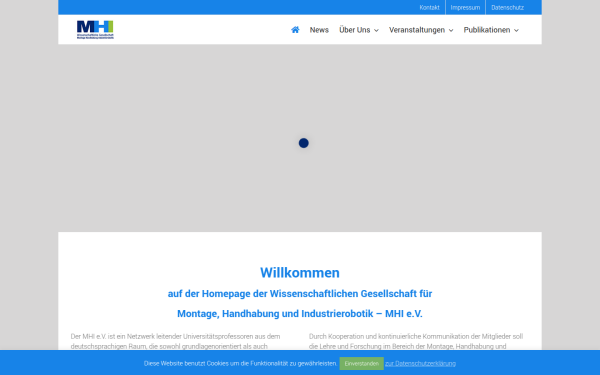Expand the Veranstaltungen dropdown chevron
600x375 pixels.
tap(451, 30)
